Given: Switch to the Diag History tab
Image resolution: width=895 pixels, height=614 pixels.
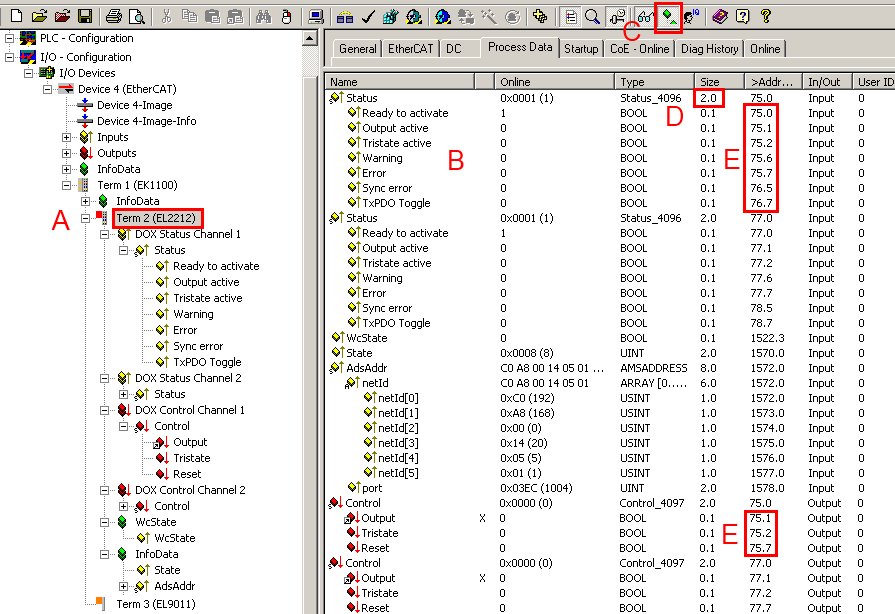Looking at the screenshot, I should [x=709, y=49].
